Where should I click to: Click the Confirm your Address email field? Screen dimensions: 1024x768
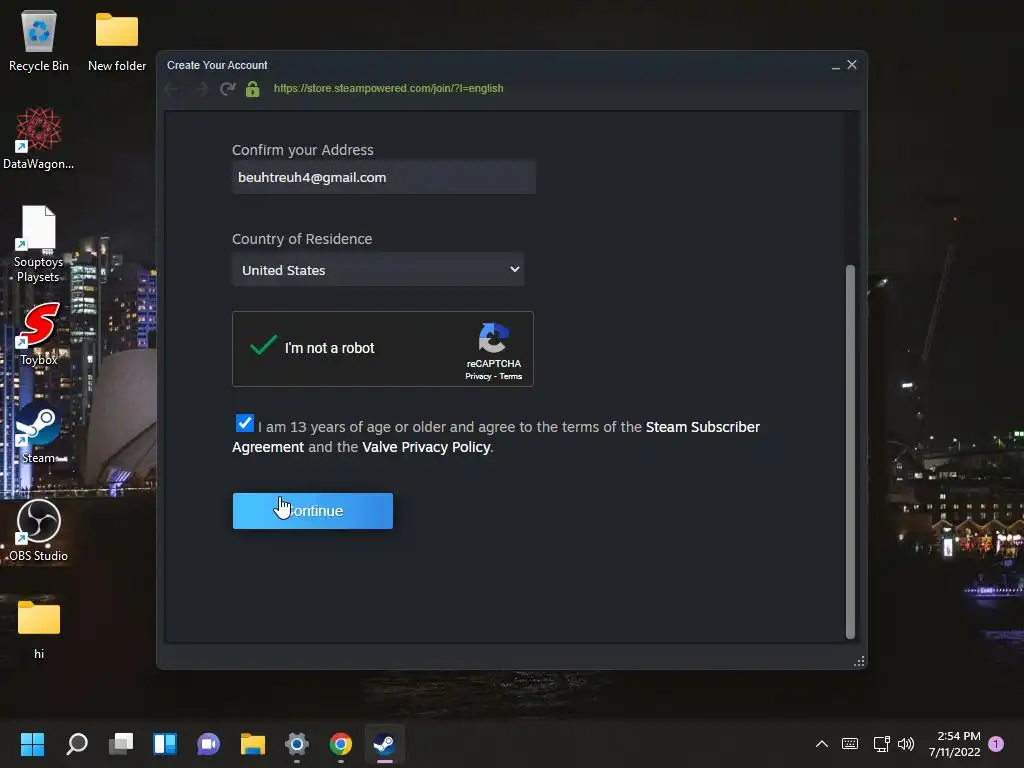click(384, 177)
